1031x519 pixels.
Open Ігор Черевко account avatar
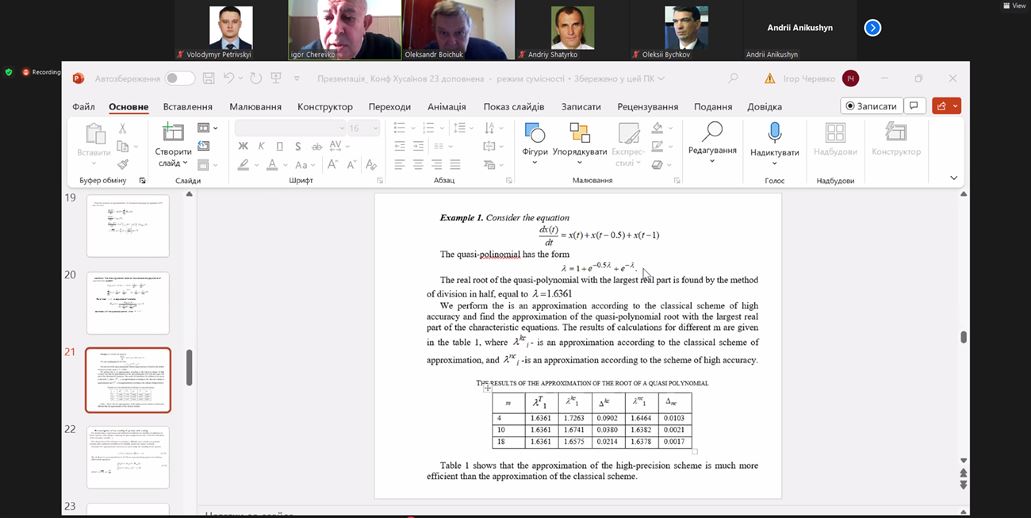[x=851, y=79]
